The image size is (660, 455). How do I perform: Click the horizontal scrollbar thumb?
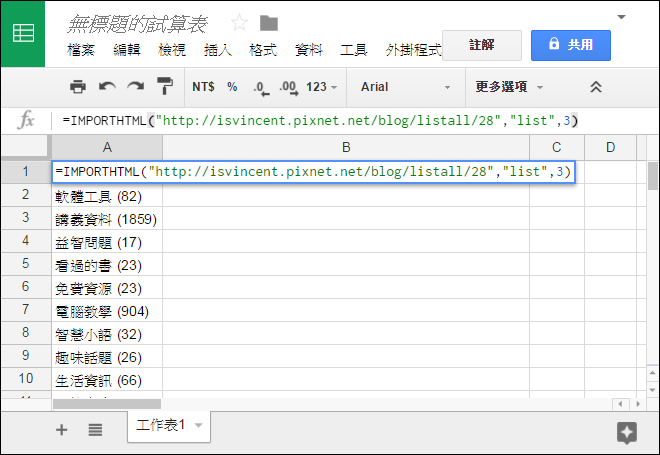pyautogui.click(x=107, y=404)
